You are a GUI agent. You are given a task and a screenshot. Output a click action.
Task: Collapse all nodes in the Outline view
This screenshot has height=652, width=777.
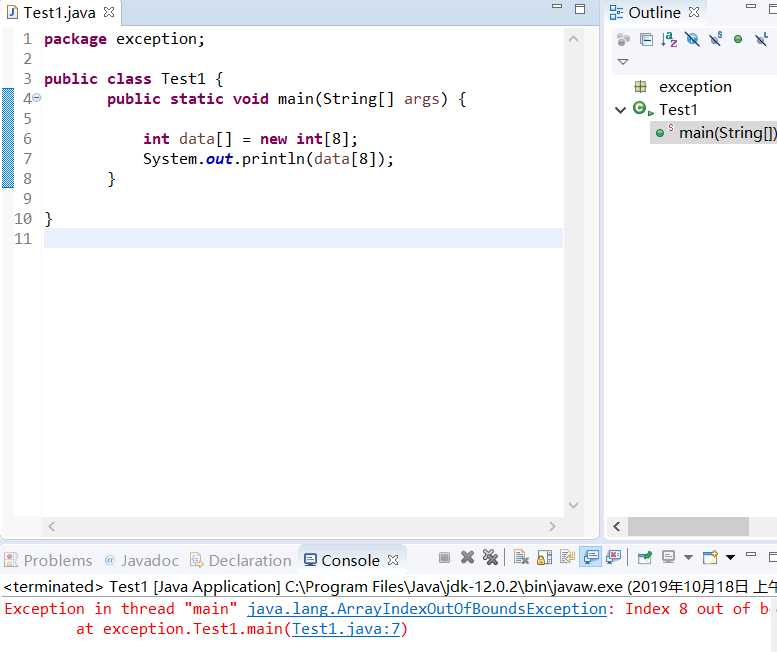click(646, 40)
